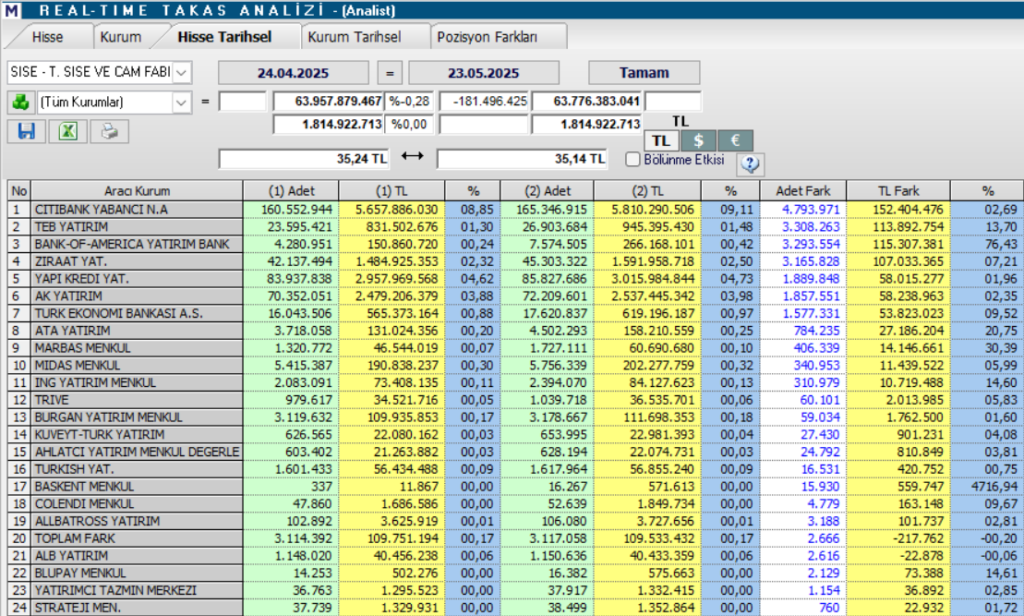Export table with the Excel icon

[67, 131]
